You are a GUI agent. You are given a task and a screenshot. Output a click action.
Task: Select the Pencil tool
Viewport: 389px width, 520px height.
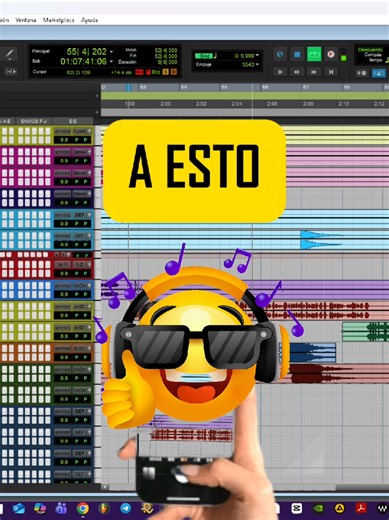(9, 54)
